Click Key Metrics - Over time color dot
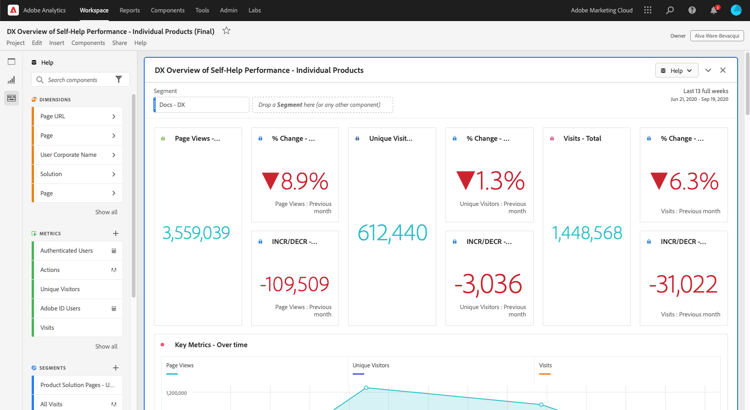This screenshot has height=410, width=750. [163, 344]
